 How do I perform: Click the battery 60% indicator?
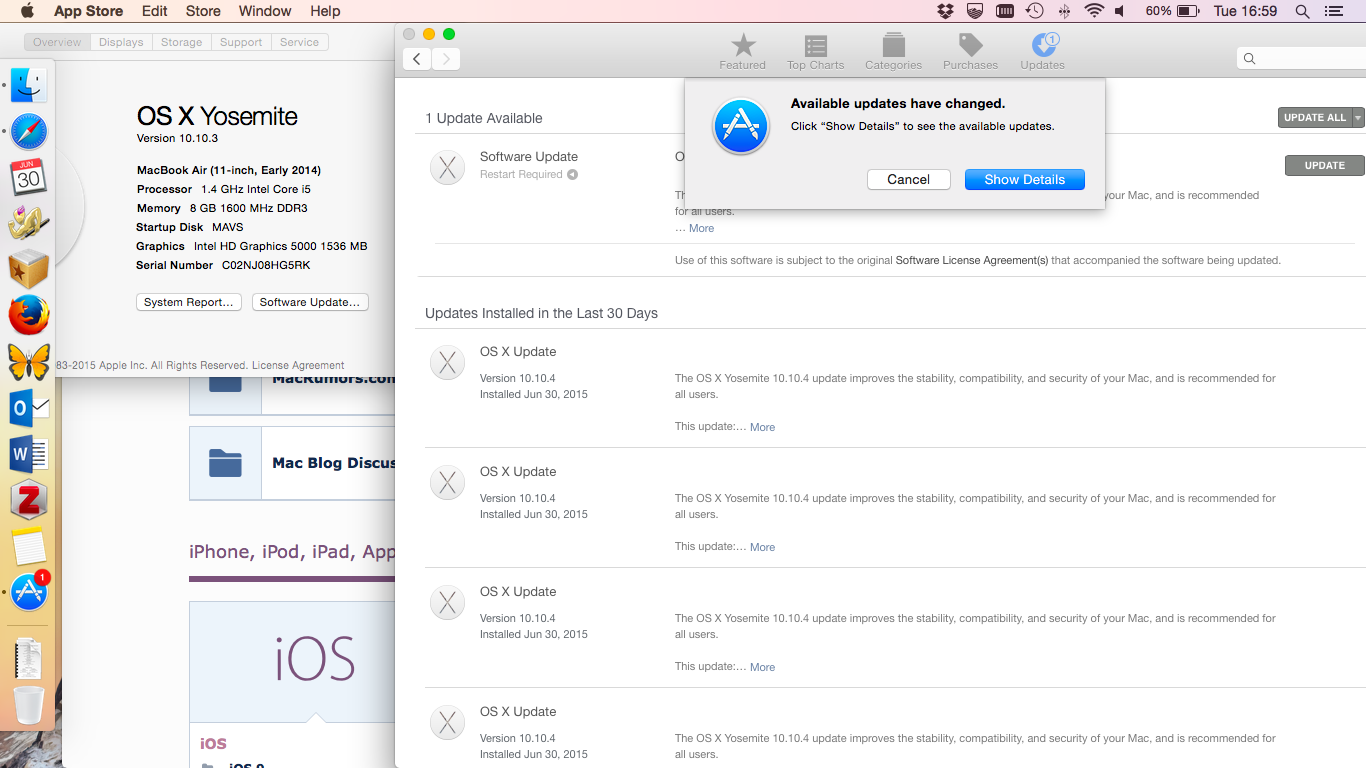1173,11
